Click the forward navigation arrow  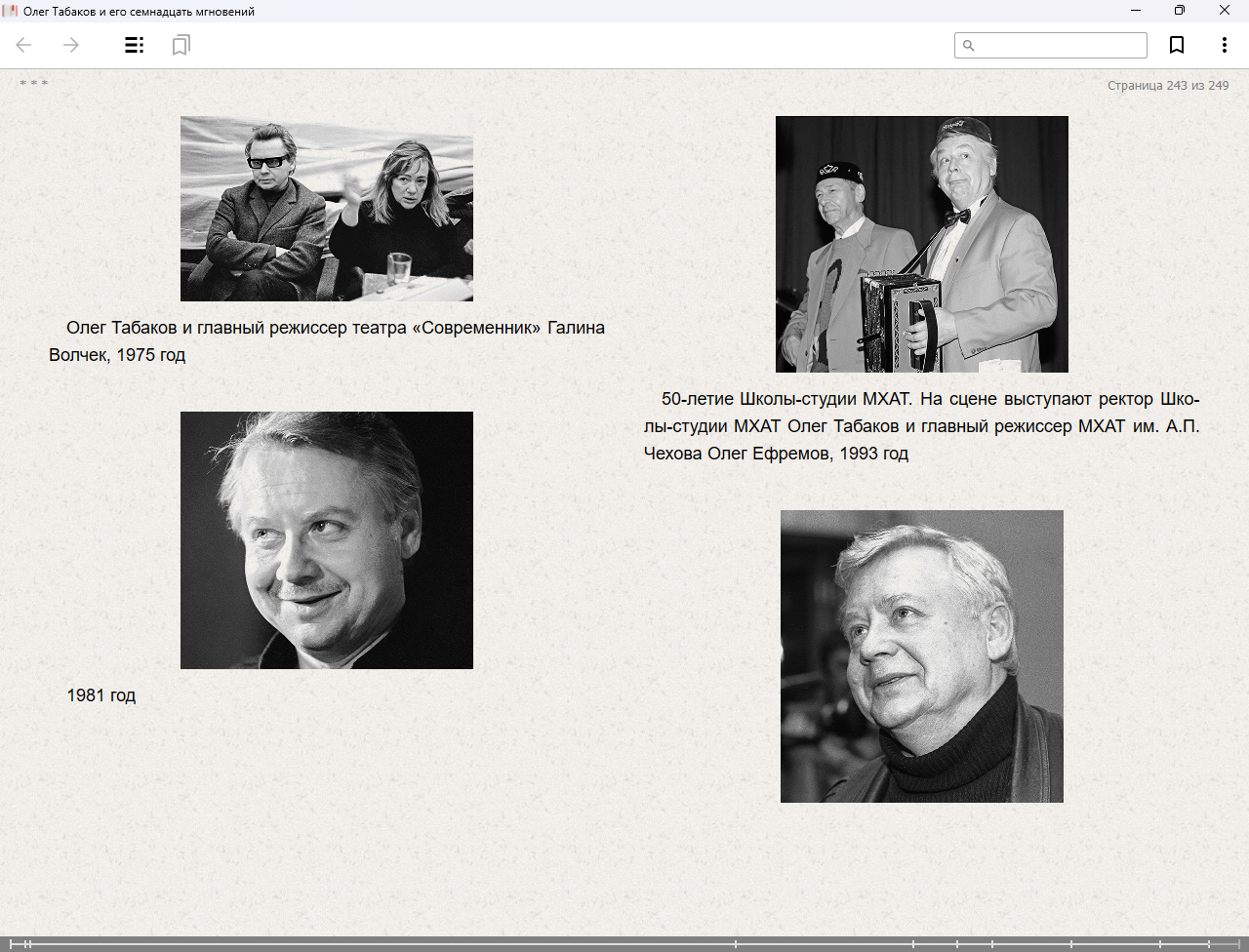[71, 45]
